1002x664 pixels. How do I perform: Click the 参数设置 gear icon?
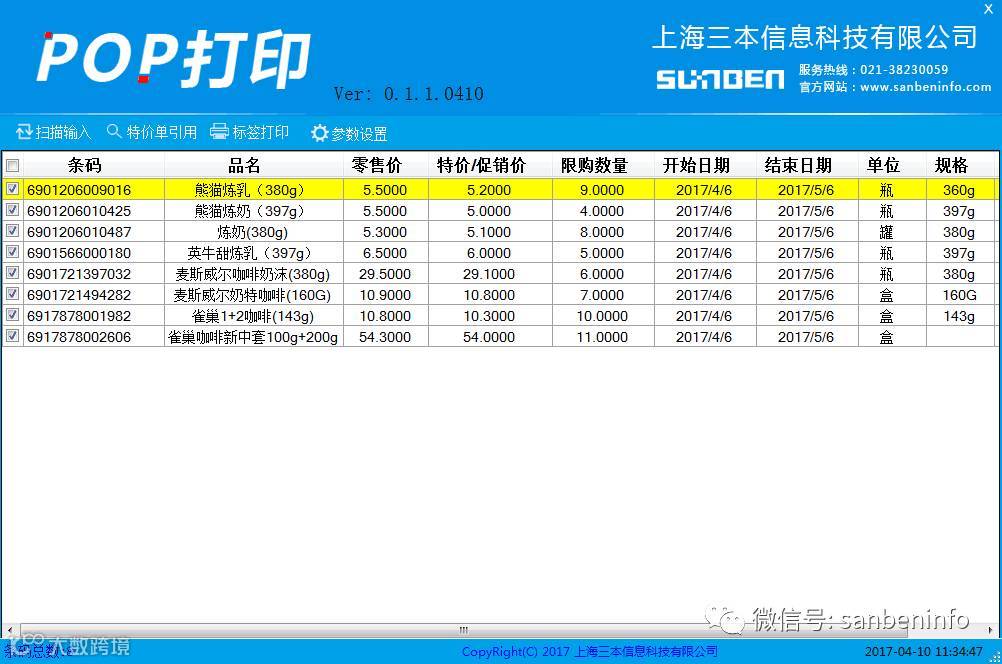320,133
